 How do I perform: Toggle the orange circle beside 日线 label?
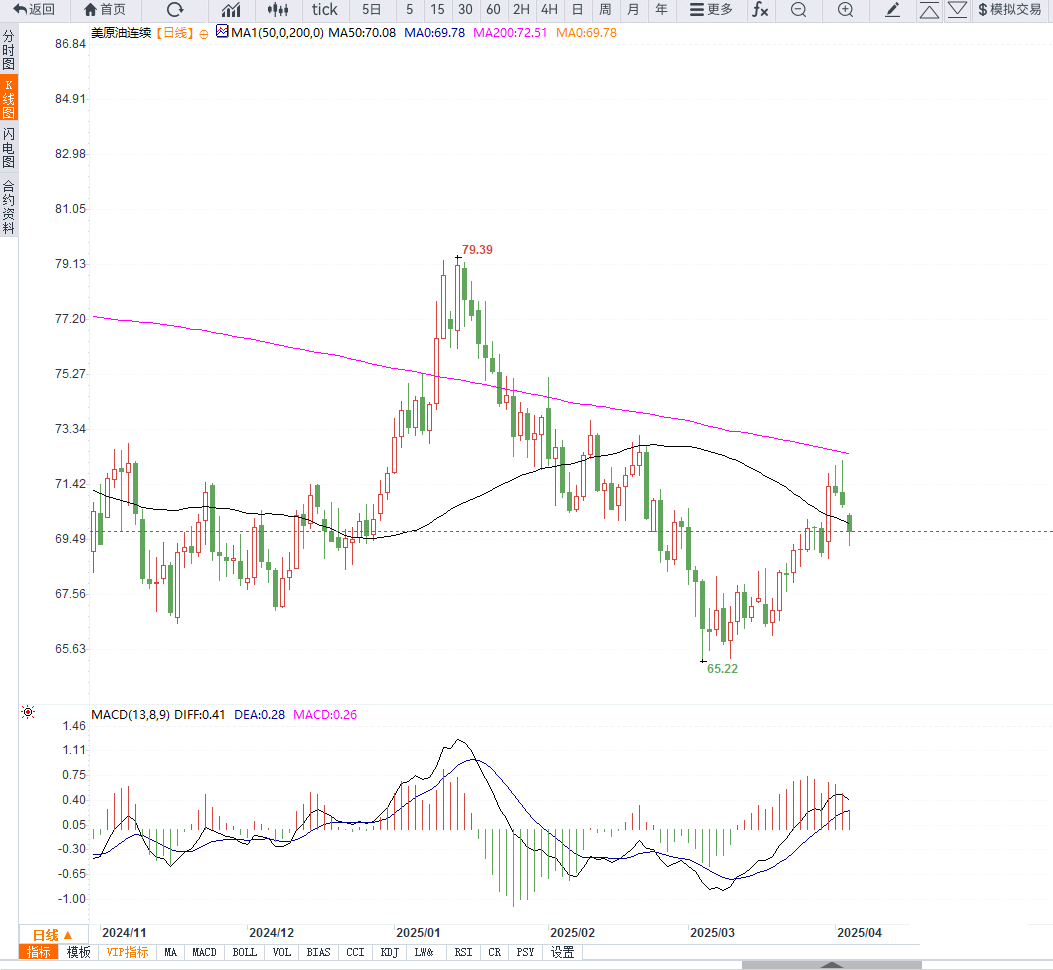(x=204, y=34)
